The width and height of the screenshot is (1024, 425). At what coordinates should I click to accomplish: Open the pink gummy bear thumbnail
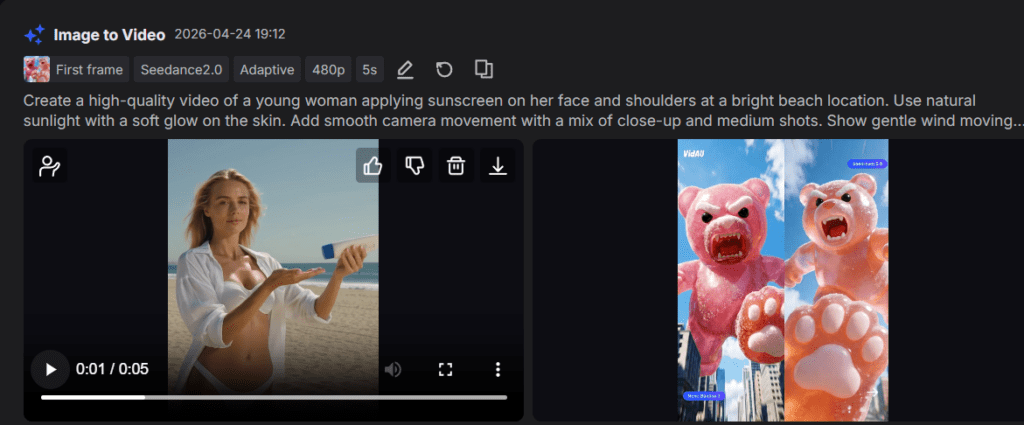pos(782,280)
